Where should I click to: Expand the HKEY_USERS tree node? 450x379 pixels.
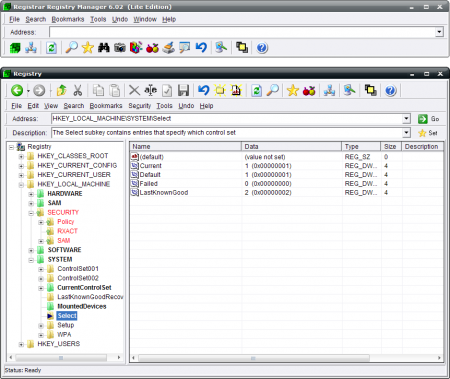(21, 344)
